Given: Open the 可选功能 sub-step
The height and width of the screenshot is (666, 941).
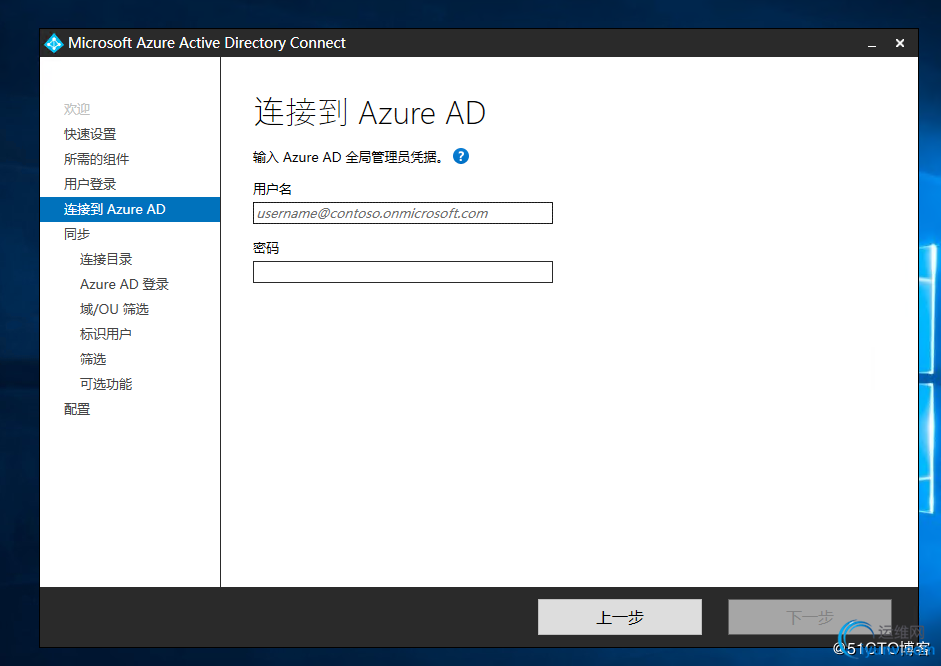Looking at the screenshot, I should 106,384.
